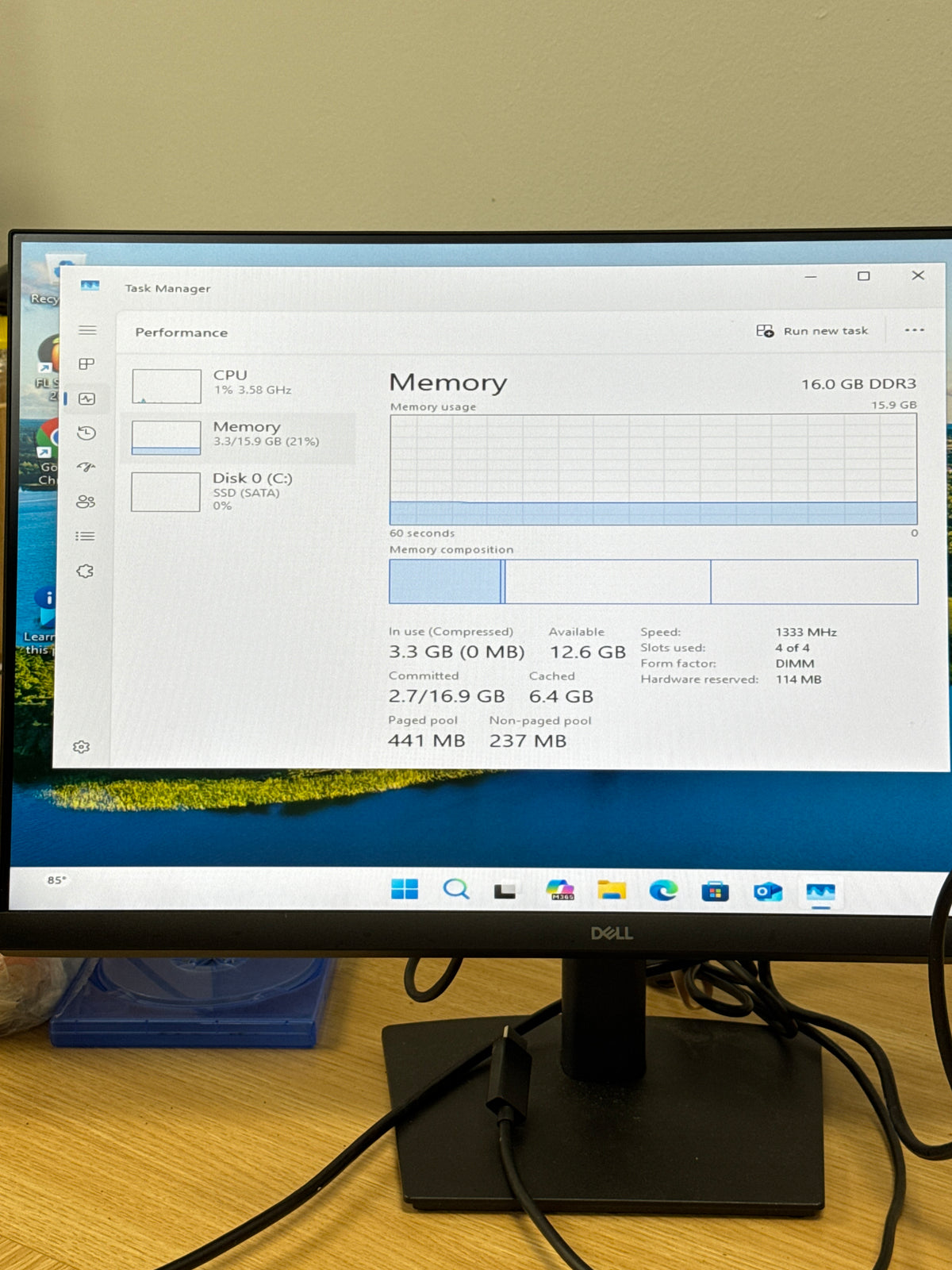This screenshot has height=1270, width=952.
Task: Open the App history page icon
Action: [x=86, y=433]
